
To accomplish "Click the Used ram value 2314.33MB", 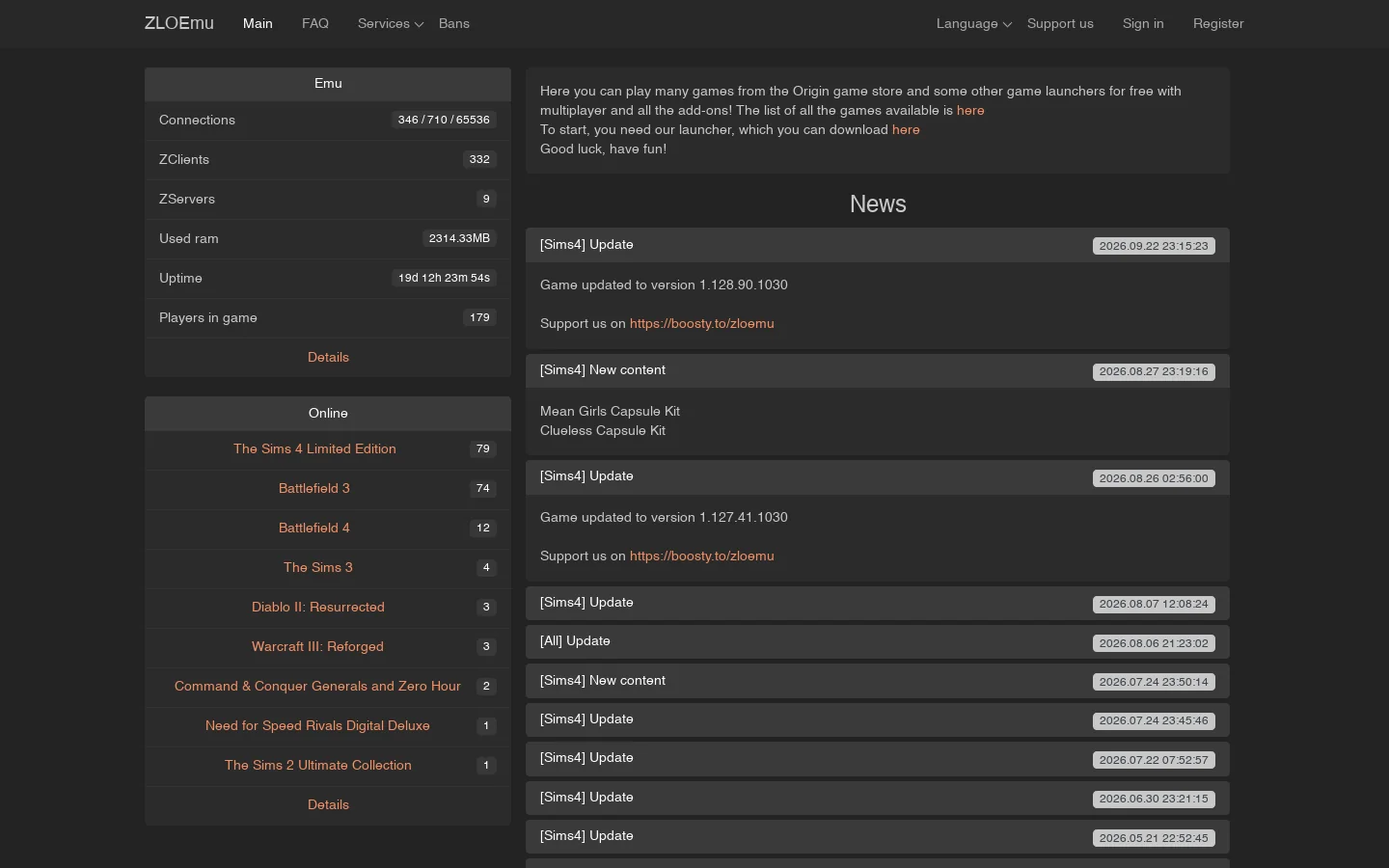I will (459, 238).
